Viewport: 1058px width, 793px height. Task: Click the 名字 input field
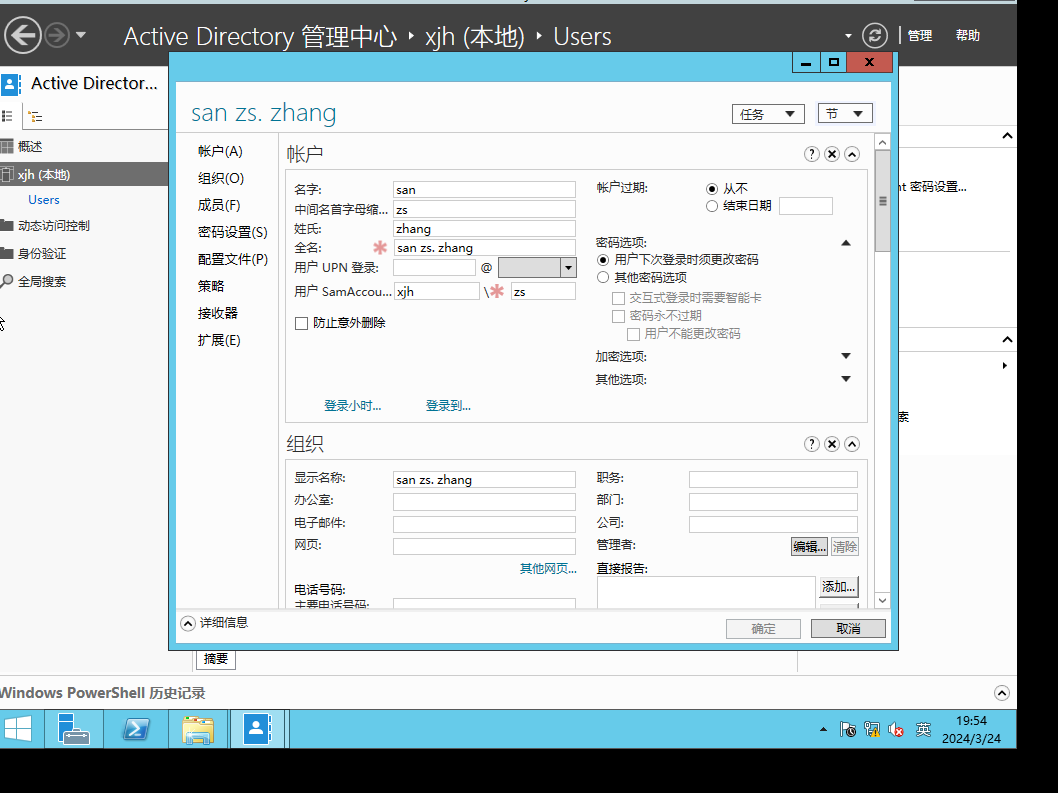tap(484, 190)
